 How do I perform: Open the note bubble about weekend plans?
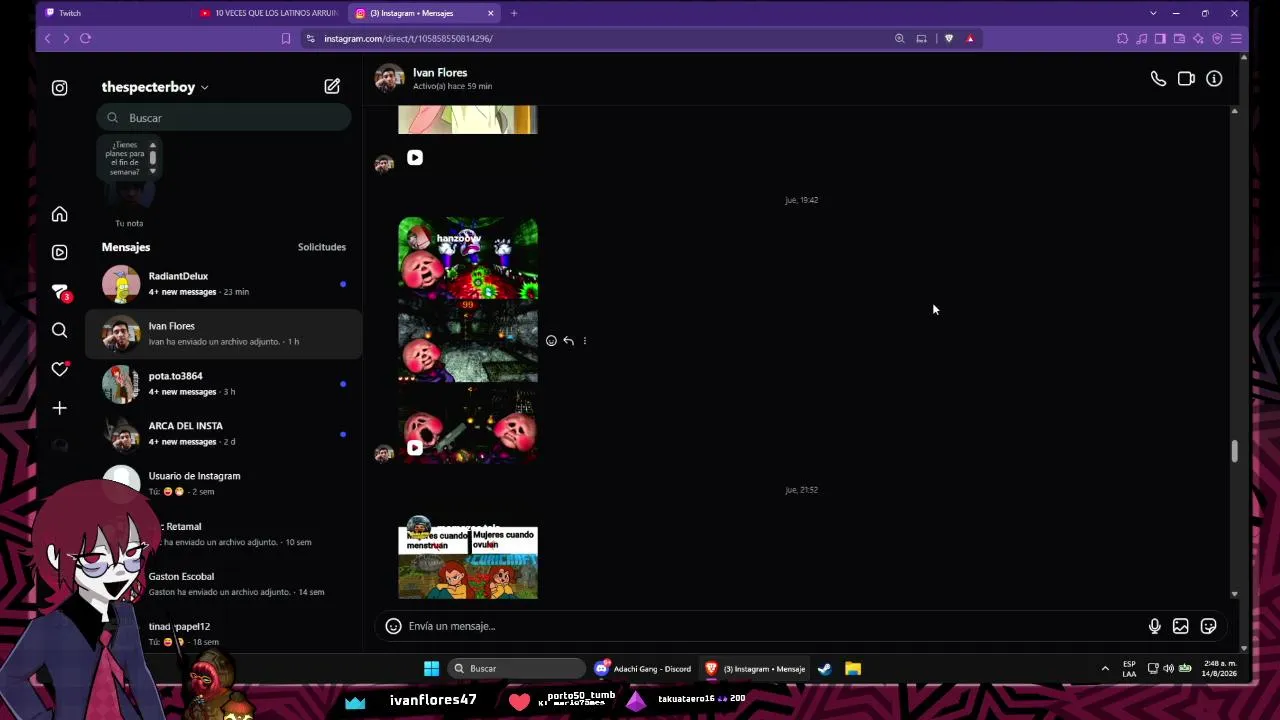coord(127,158)
